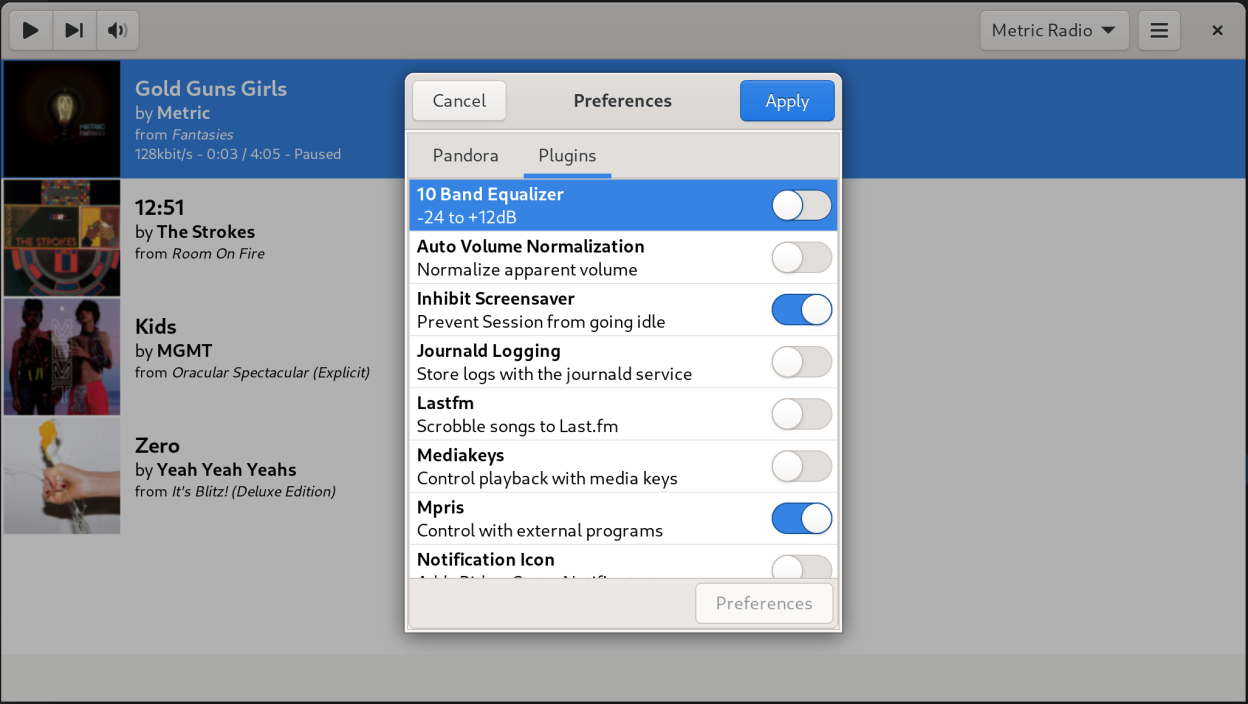The width and height of the screenshot is (1248, 704).
Task: Click The Strokes album art thumbnail
Action: pyautogui.click(x=62, y=238)
